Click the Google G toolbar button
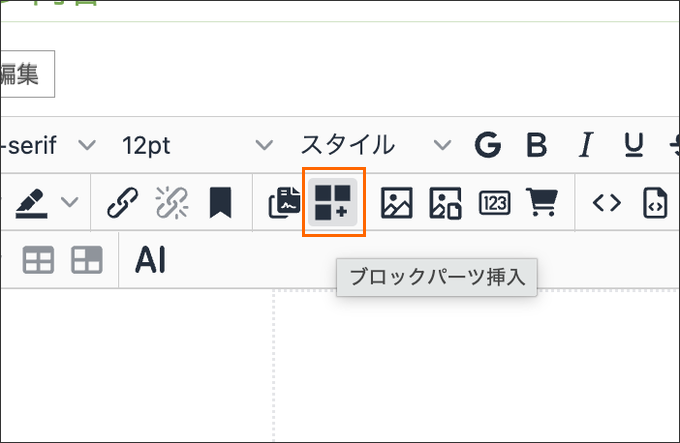This screenshot has width=680, height=443. point(488,145)
